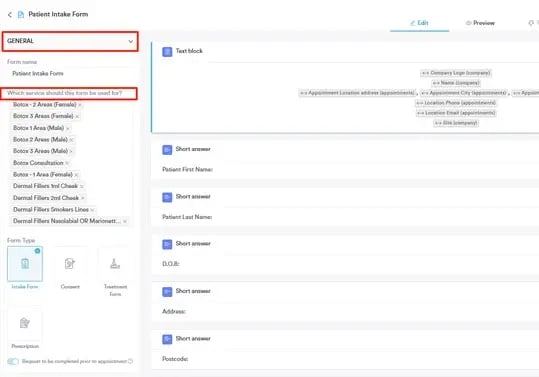
Task: Click the Patient Last Name question label
Action: pyautogui.click(x=187, y=217)
